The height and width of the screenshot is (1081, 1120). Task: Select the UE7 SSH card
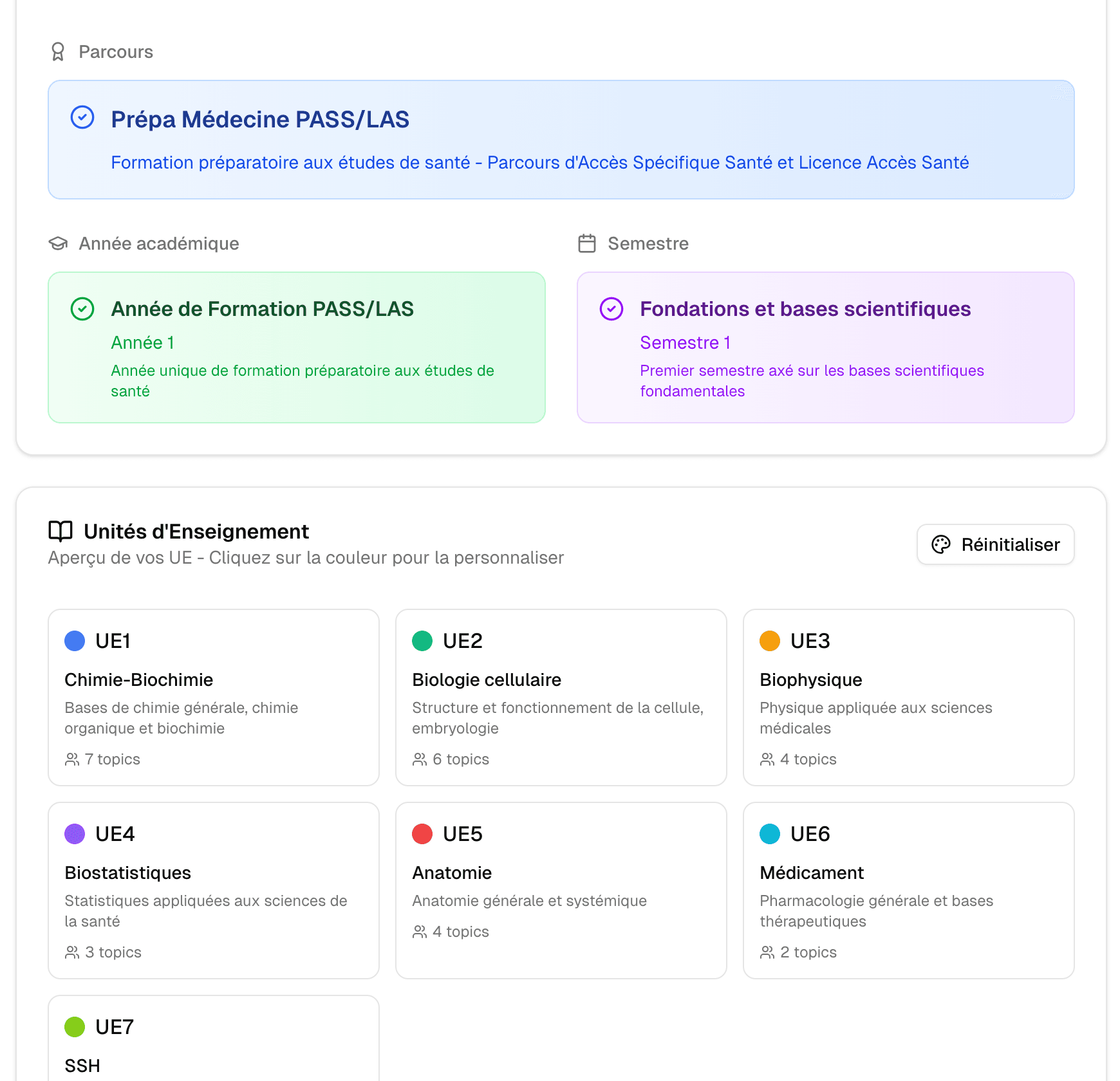[213, 1042]
